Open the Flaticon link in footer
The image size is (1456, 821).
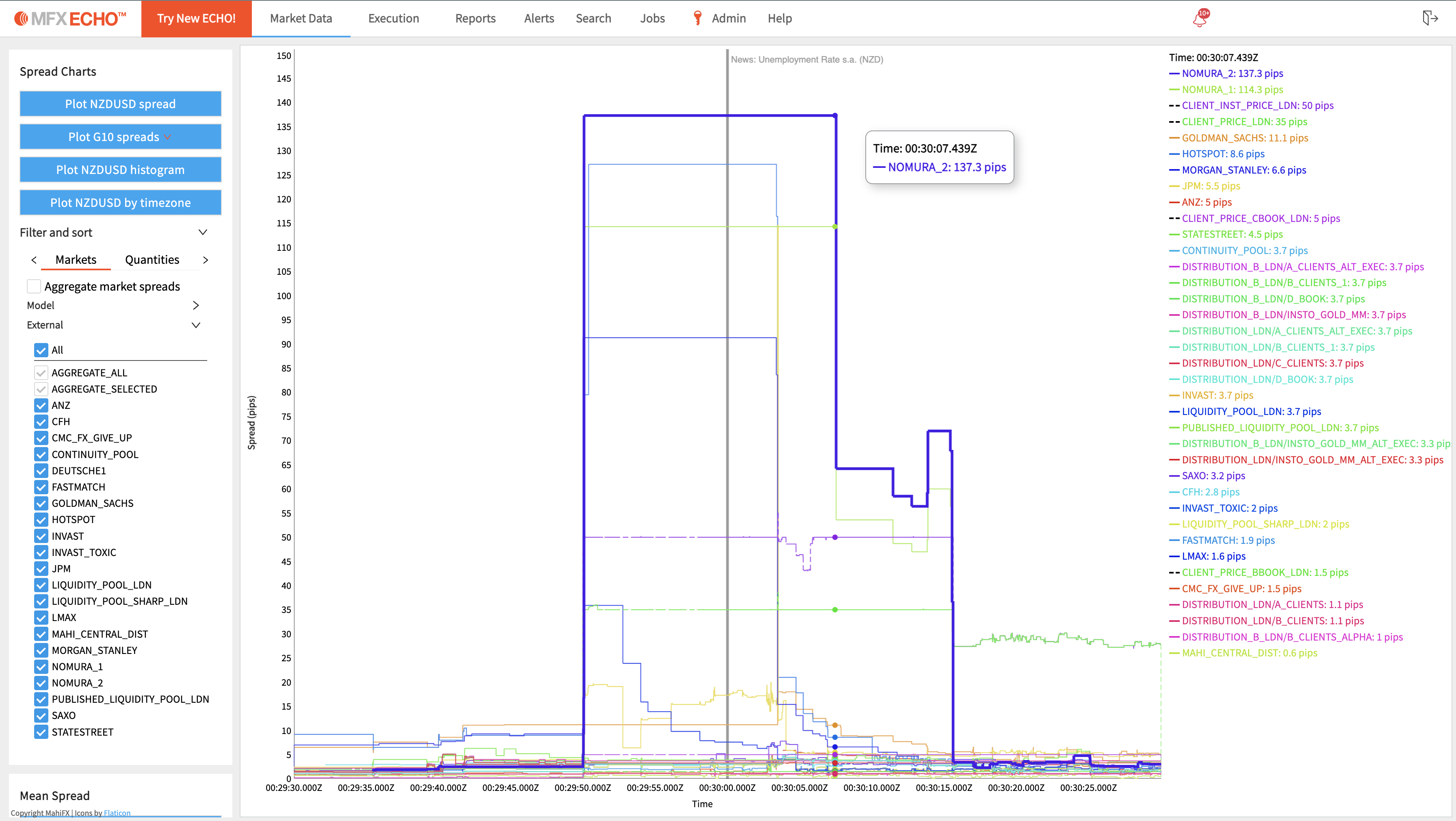pyautogui.click(x=117, y=813)
